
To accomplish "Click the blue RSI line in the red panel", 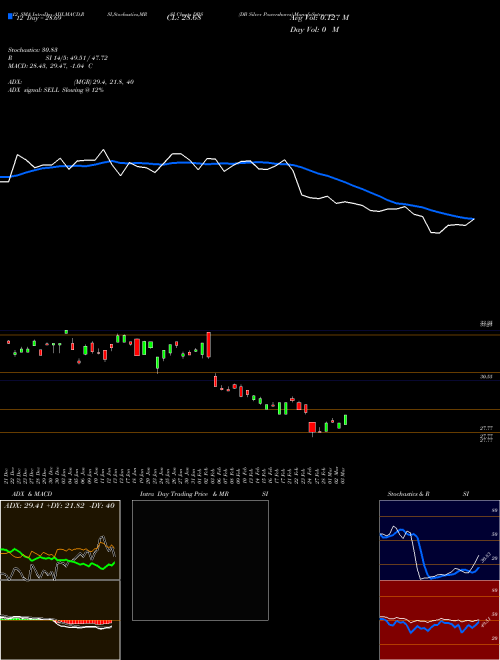I will click(x=429, y=625).
